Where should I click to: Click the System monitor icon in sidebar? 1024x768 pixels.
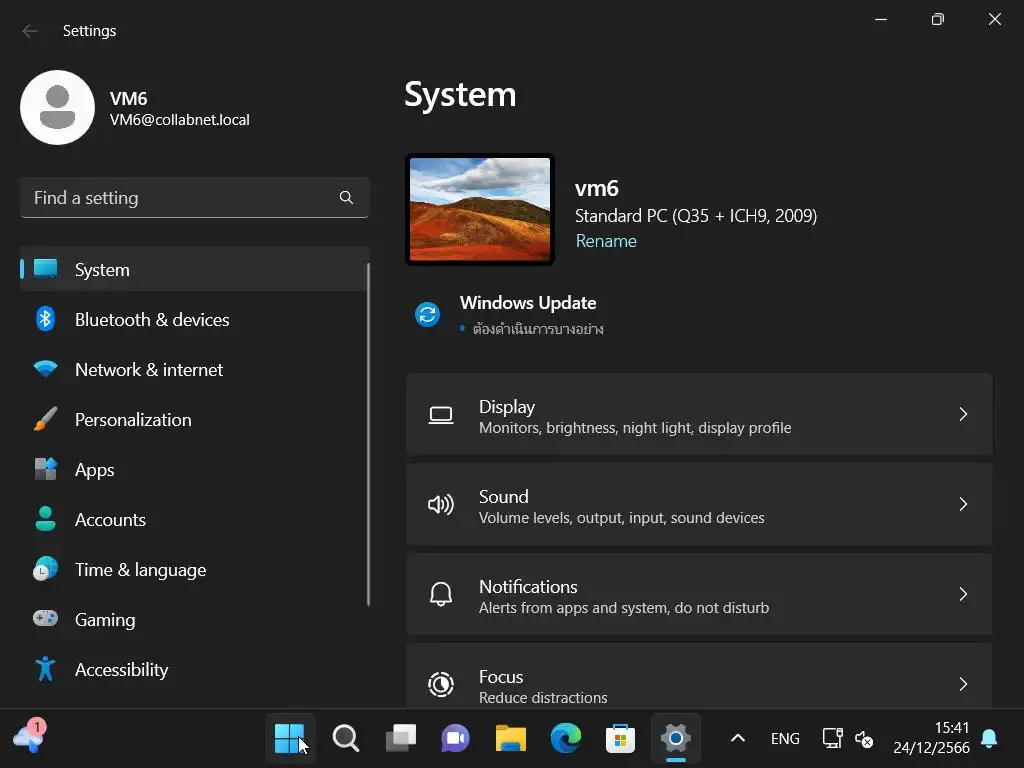tap(45, 269)
